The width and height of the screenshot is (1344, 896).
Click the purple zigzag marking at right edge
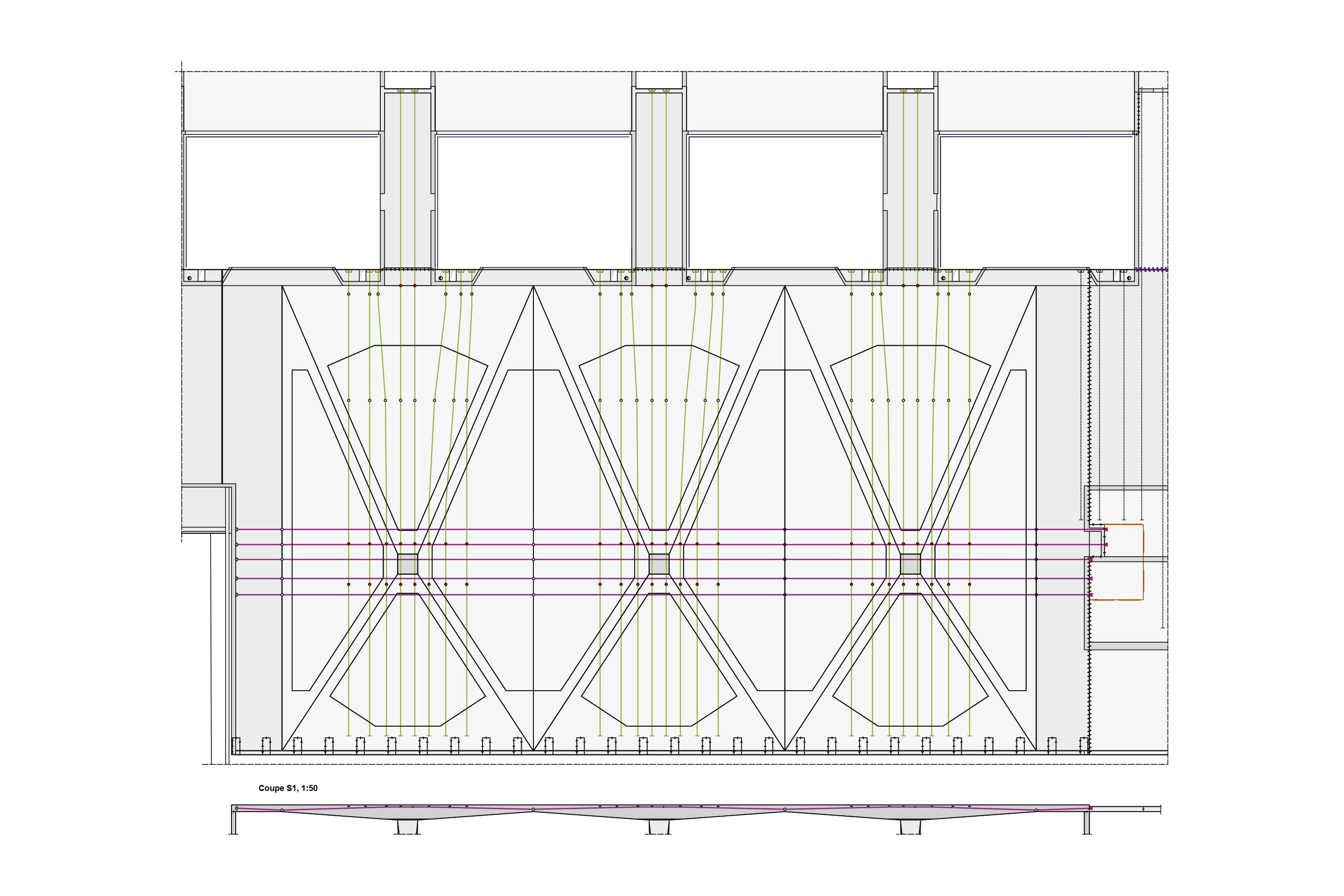[x=1150, y=269]
